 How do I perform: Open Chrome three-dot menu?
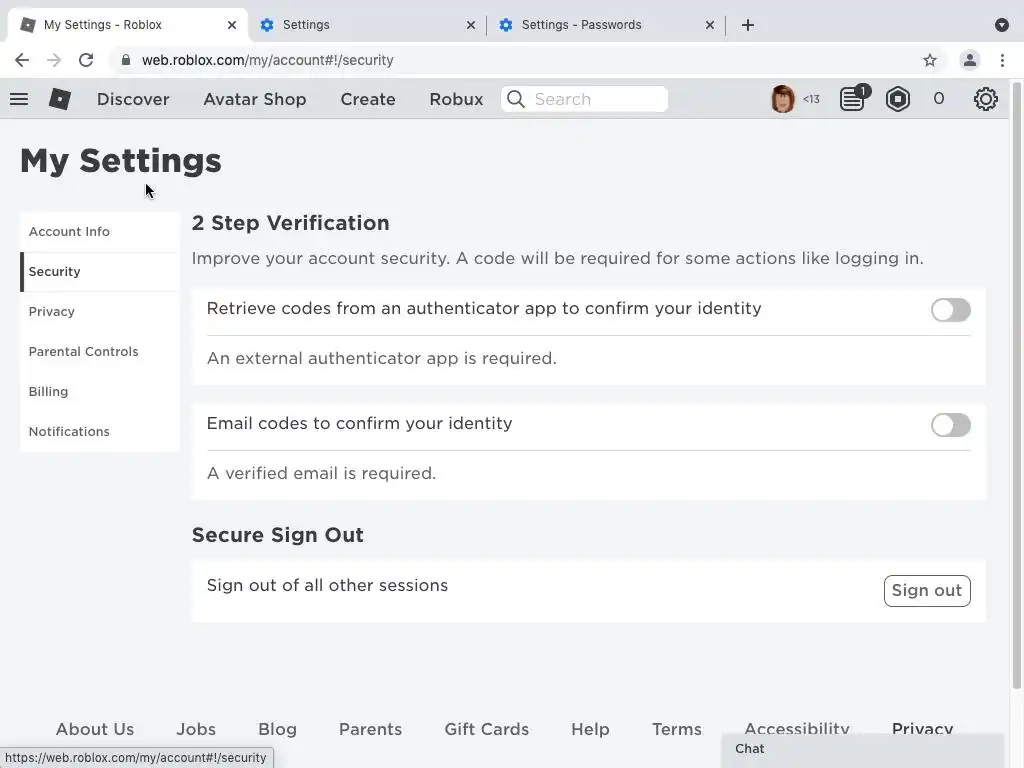tap(1002, 60)
